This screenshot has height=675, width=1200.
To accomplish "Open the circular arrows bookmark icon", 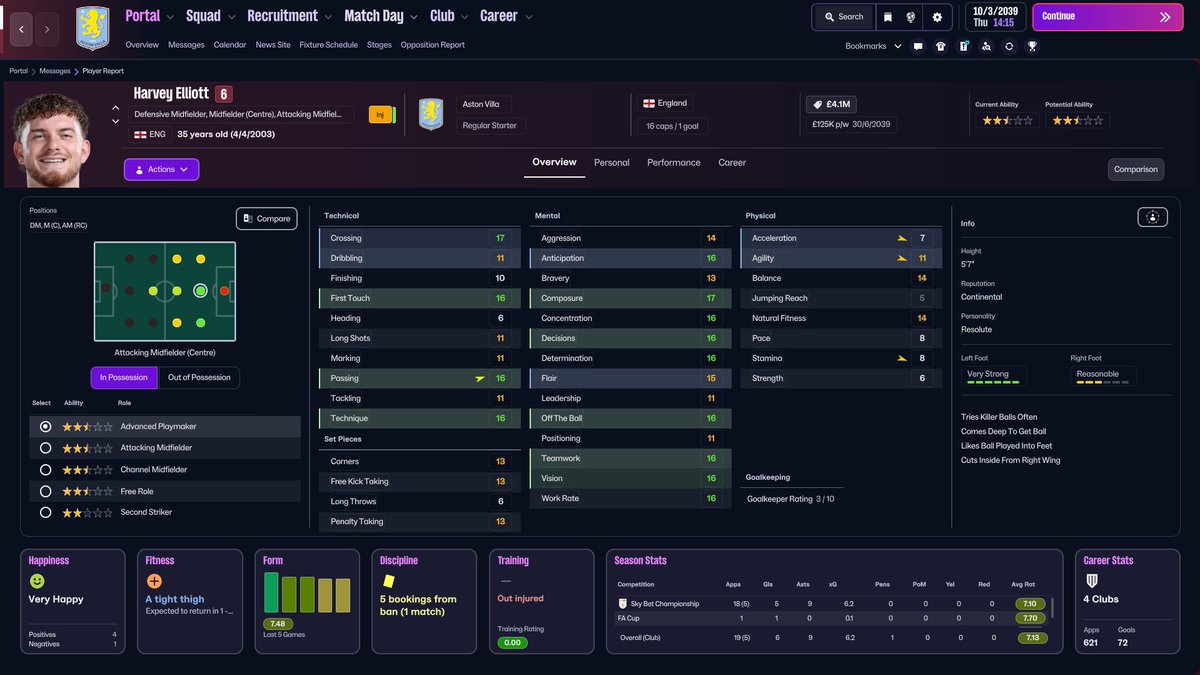I will point(1009,46).
